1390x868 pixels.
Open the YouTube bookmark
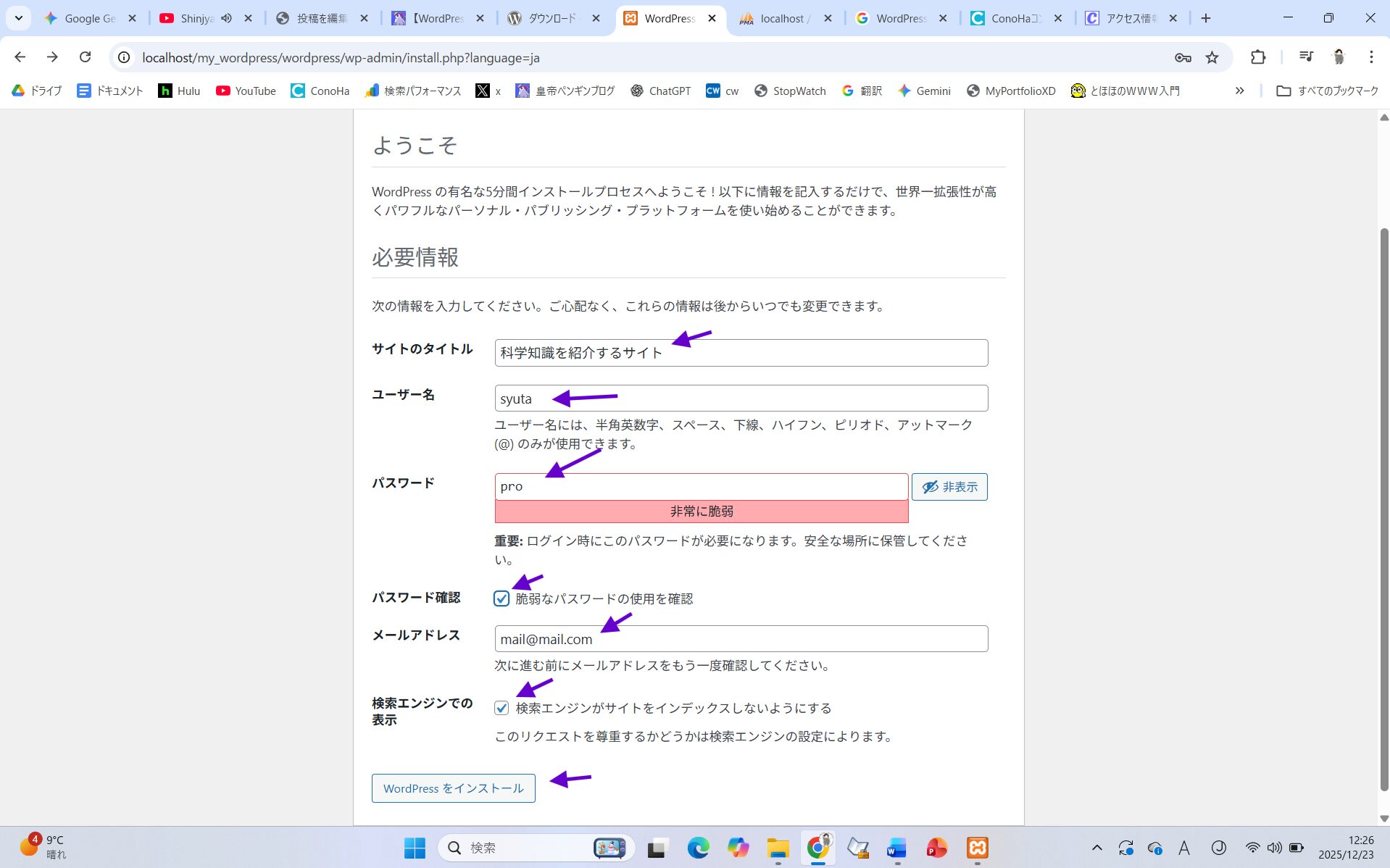pyautogui.click(x=246, y=91)
